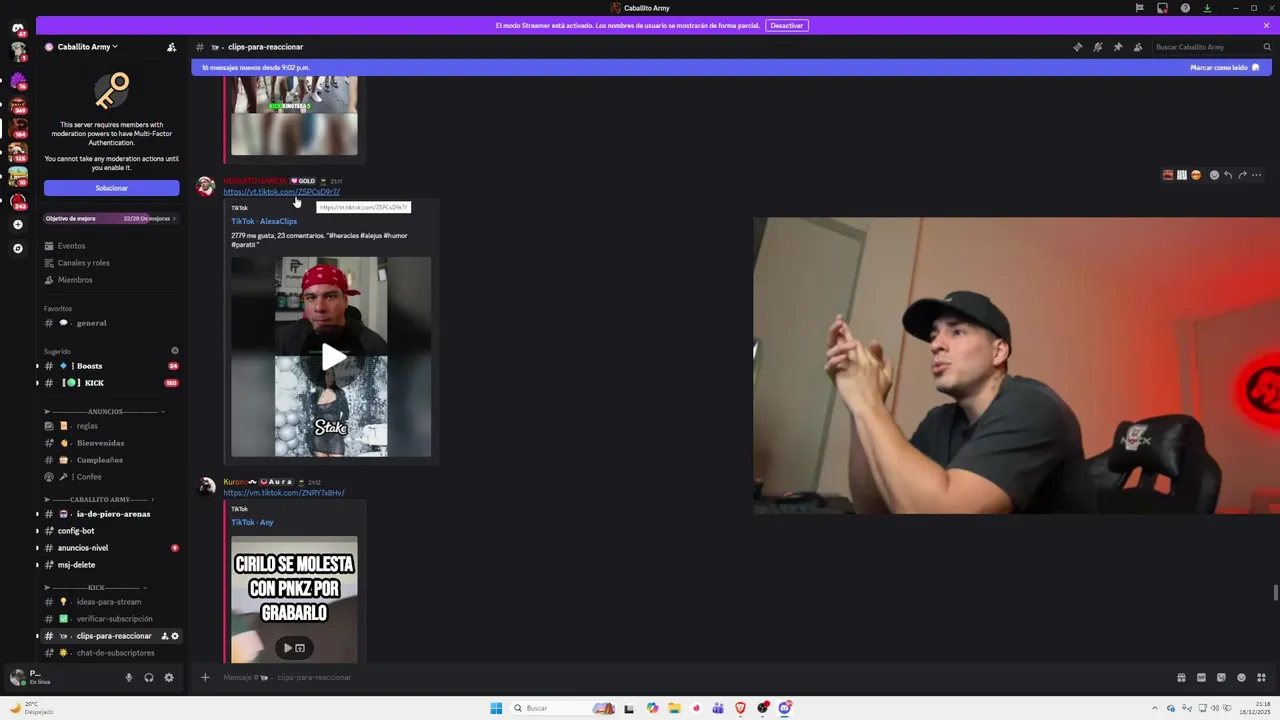This screenshot has width=1280, height=720.
Task: Click TikTok · AlexaClips embed title
Action: (x=264, y=221)
